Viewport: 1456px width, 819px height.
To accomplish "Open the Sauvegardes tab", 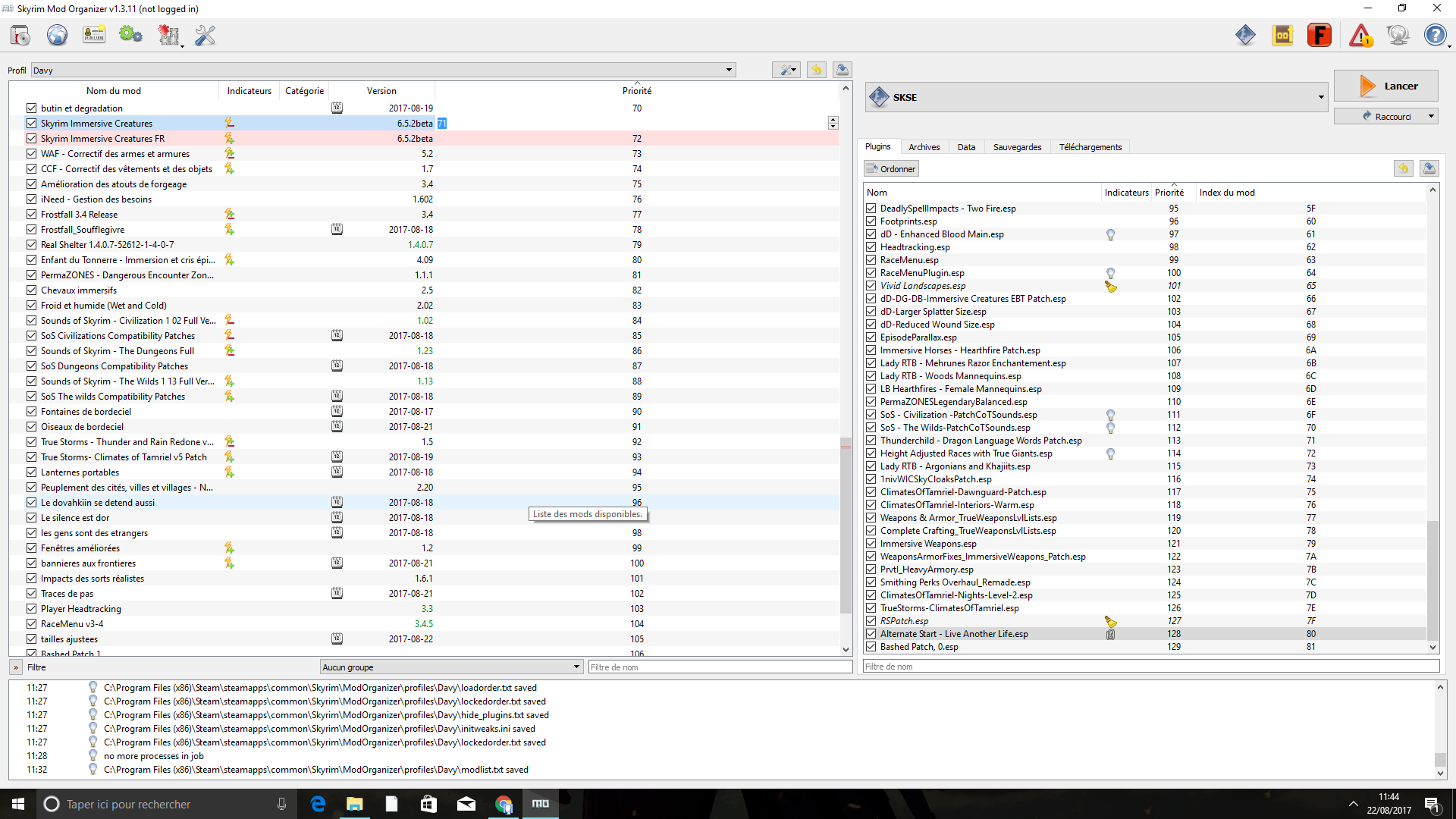I will click(x=1017, y=147).
